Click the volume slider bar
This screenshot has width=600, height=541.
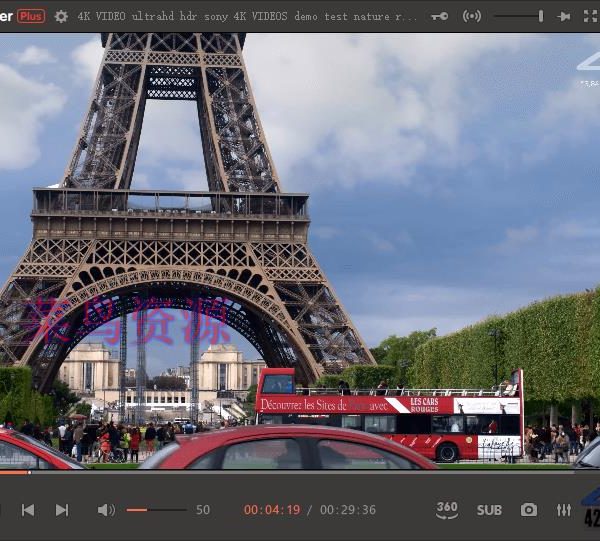(x=156, y=510)
